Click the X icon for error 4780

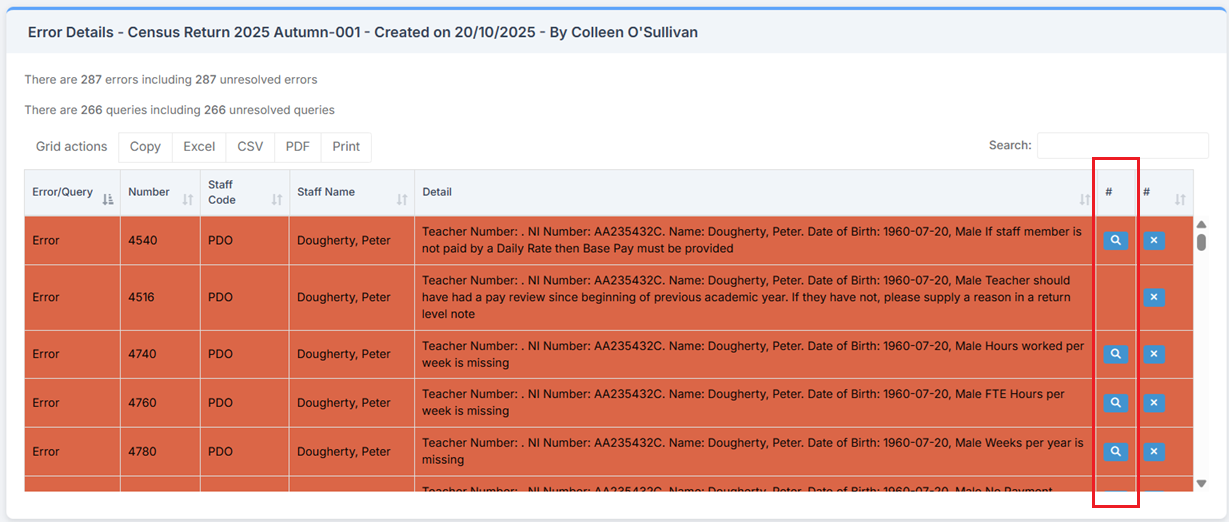click(x=1154, y=452)
